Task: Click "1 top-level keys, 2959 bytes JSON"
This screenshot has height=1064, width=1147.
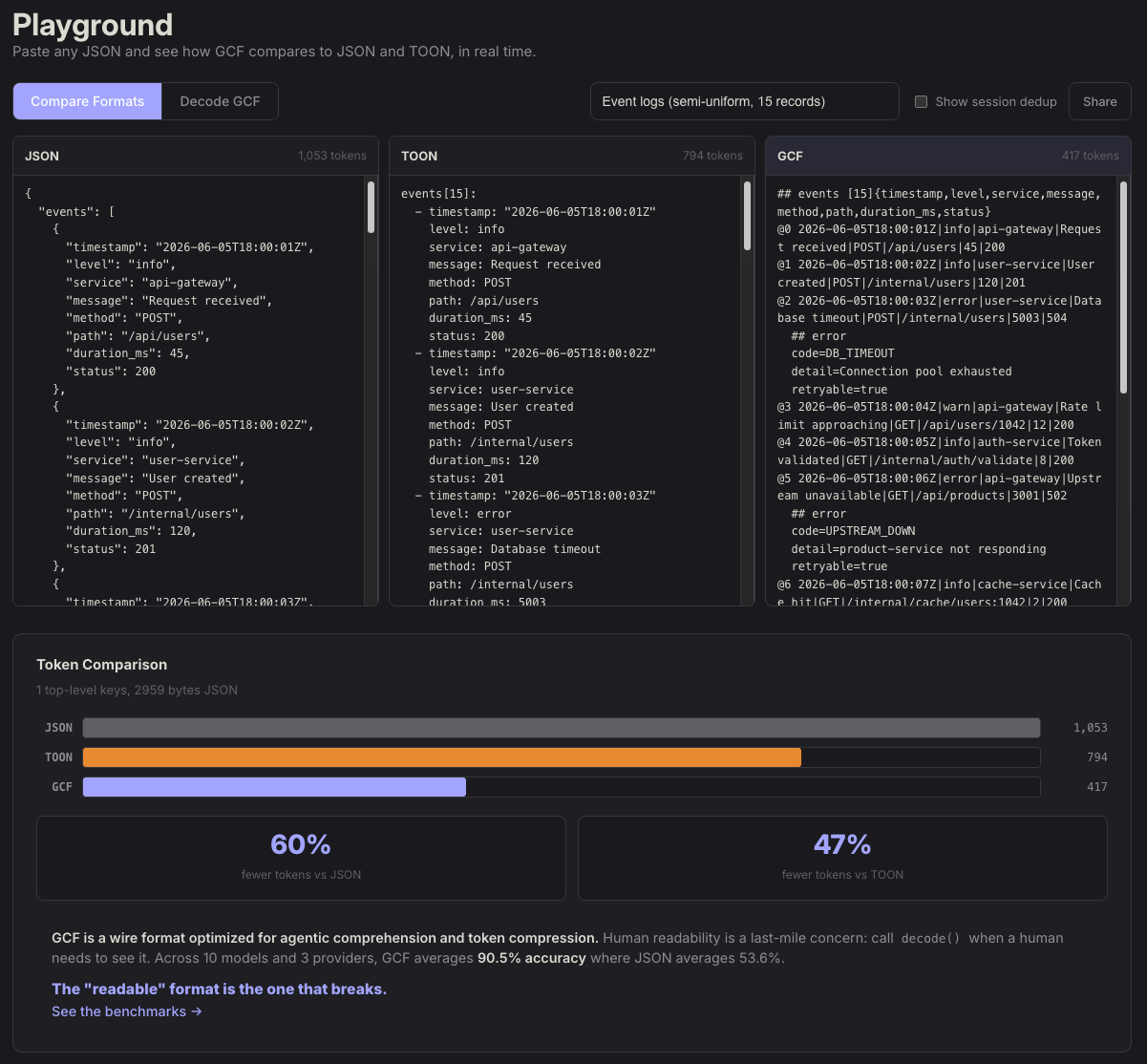Action: (137, 690)
